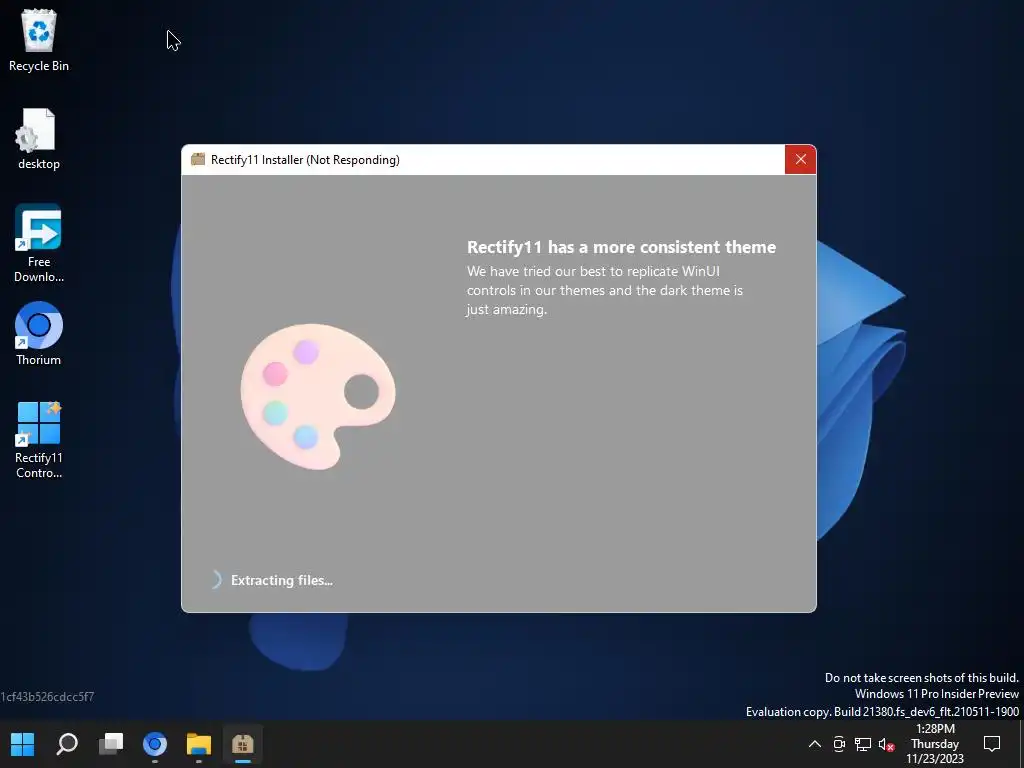Click the 'Extracting files...' status text
The image size is (1024, 768).
coord(281,580)
